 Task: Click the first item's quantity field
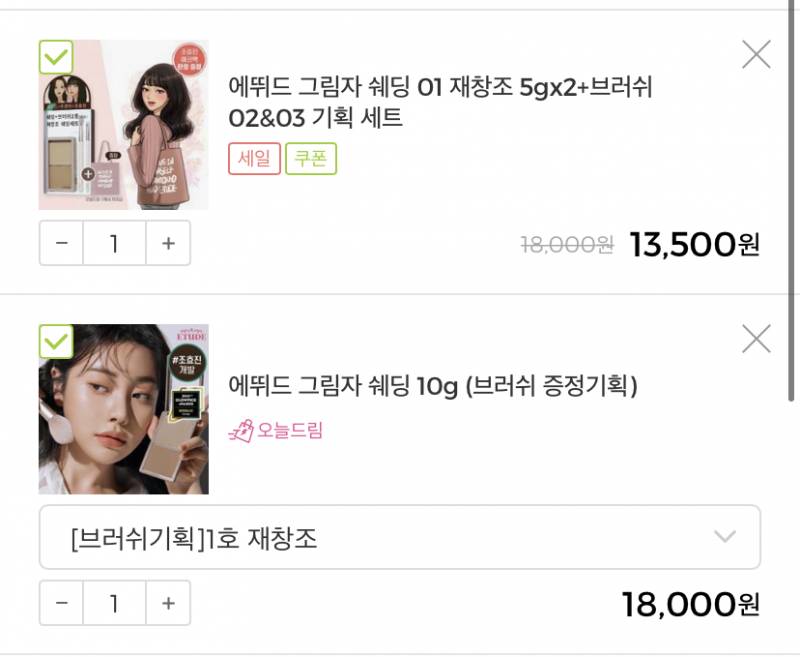pyautogui.click(x=115, y=242)
